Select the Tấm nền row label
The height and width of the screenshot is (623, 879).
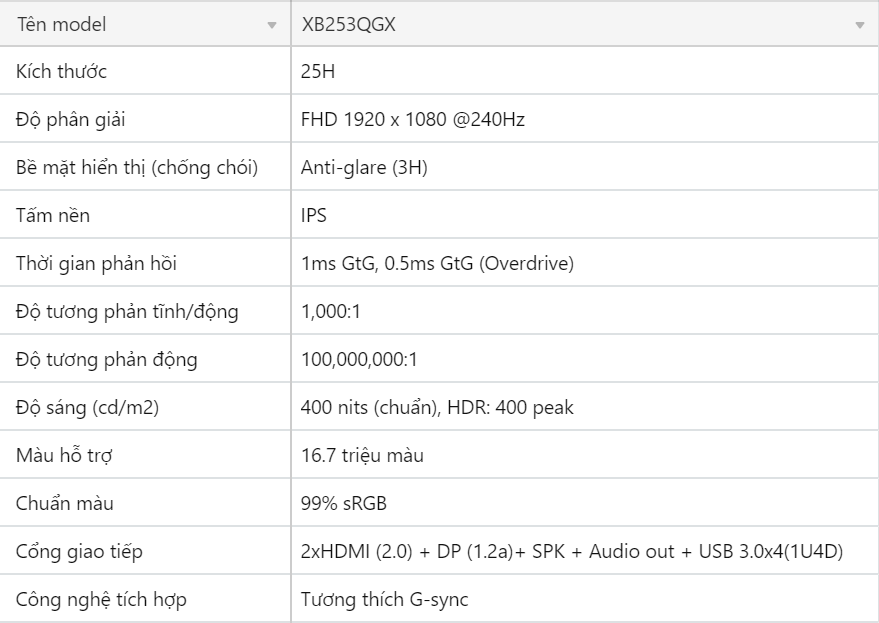click(x=145, y=215)
